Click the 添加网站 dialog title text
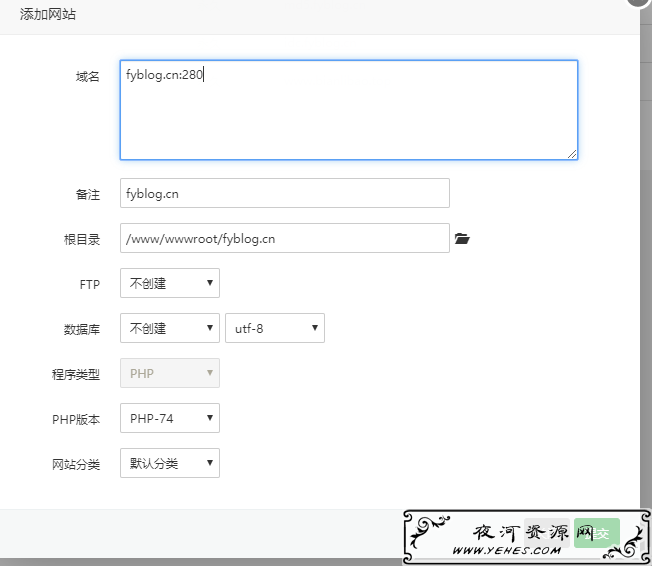The image size is (652, 566). point(48,15)
